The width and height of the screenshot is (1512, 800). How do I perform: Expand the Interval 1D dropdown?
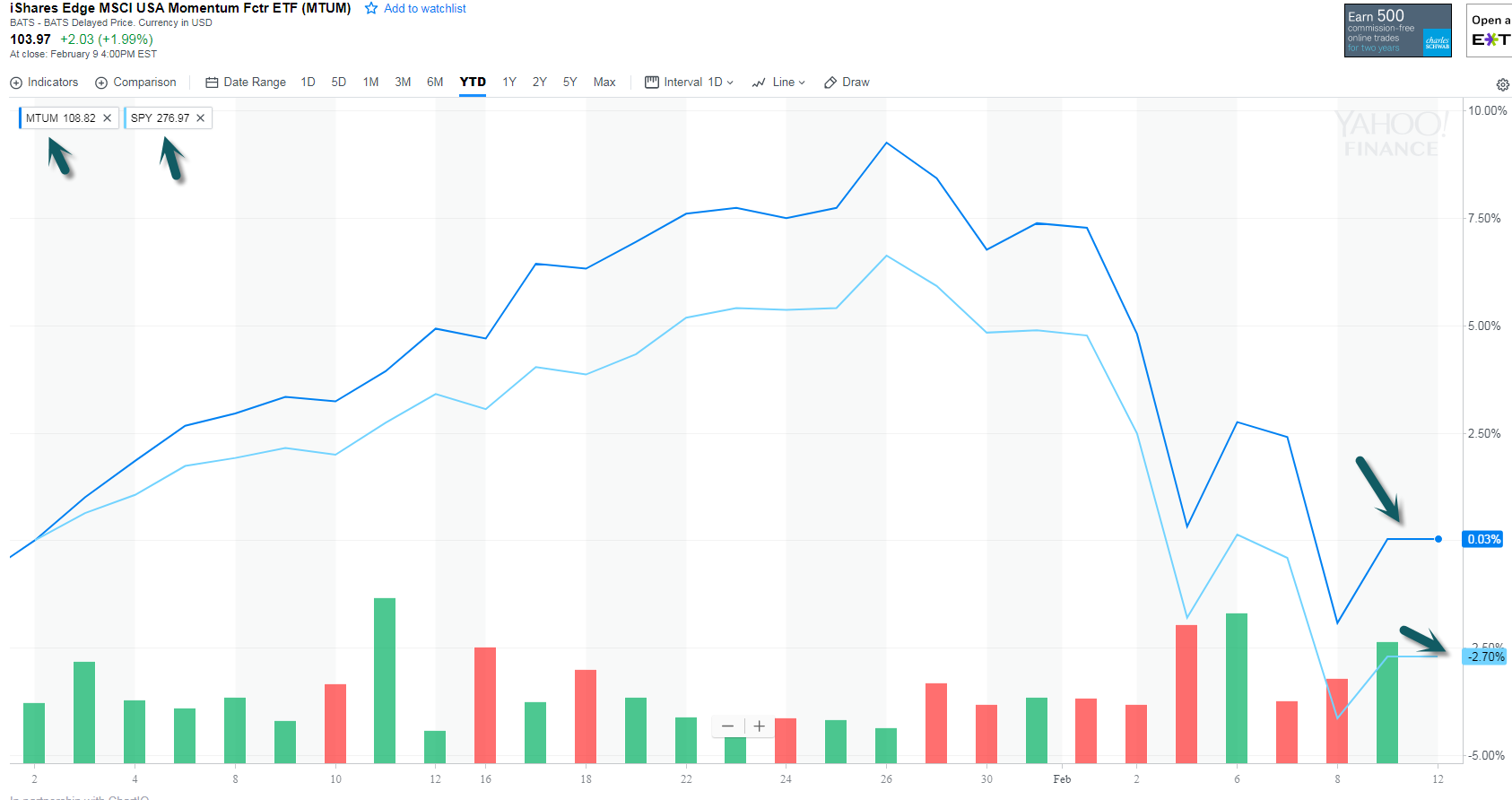click(689, 83)
